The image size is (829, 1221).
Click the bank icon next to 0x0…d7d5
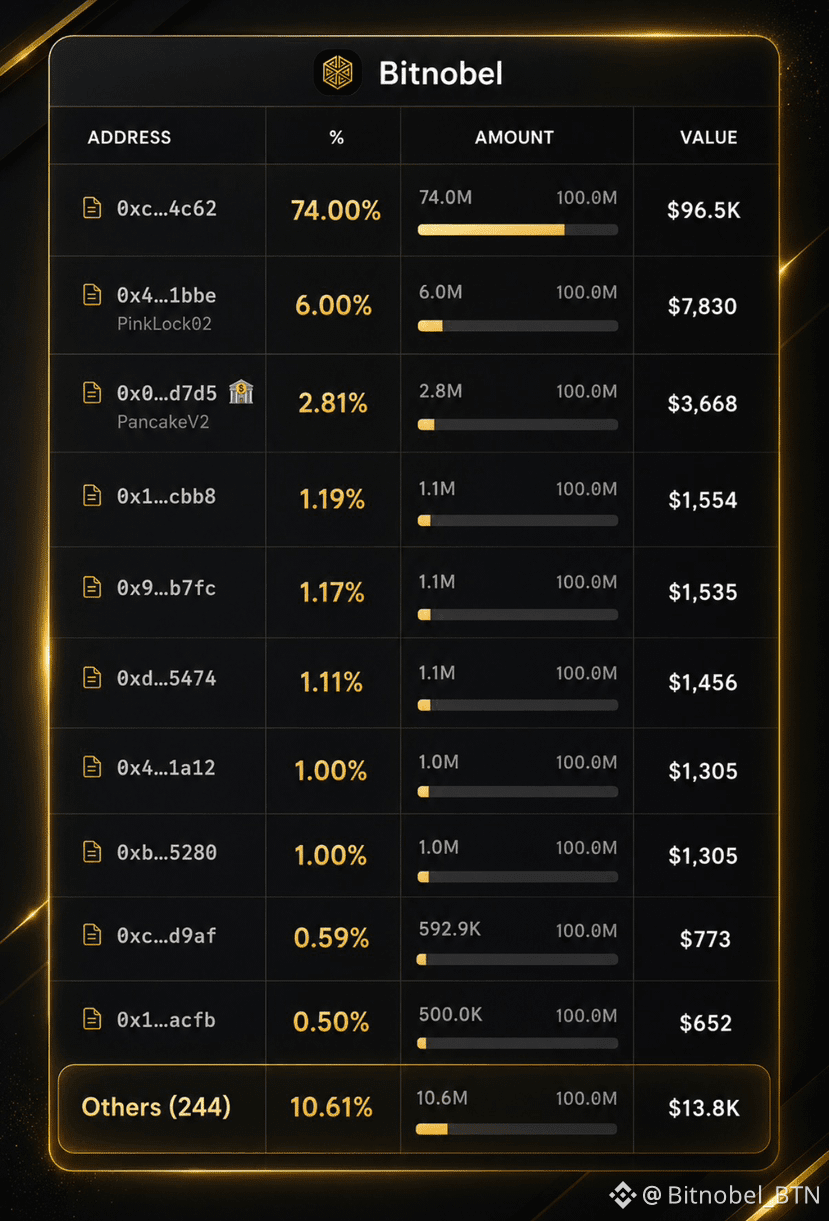241,392
